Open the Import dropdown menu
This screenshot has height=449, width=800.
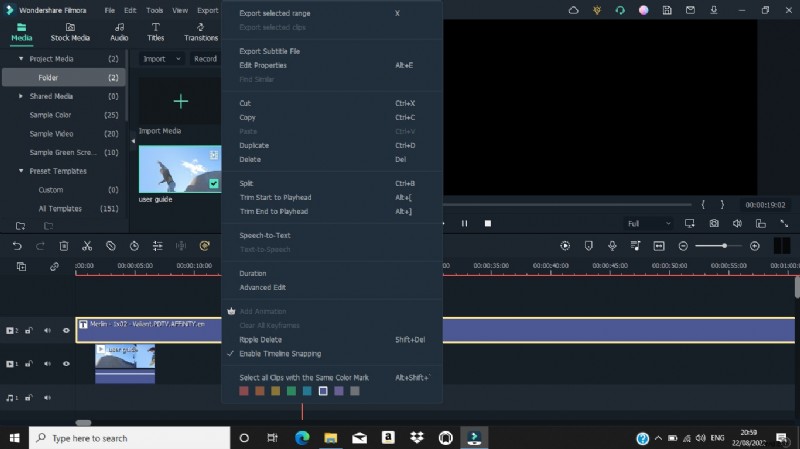161,59
